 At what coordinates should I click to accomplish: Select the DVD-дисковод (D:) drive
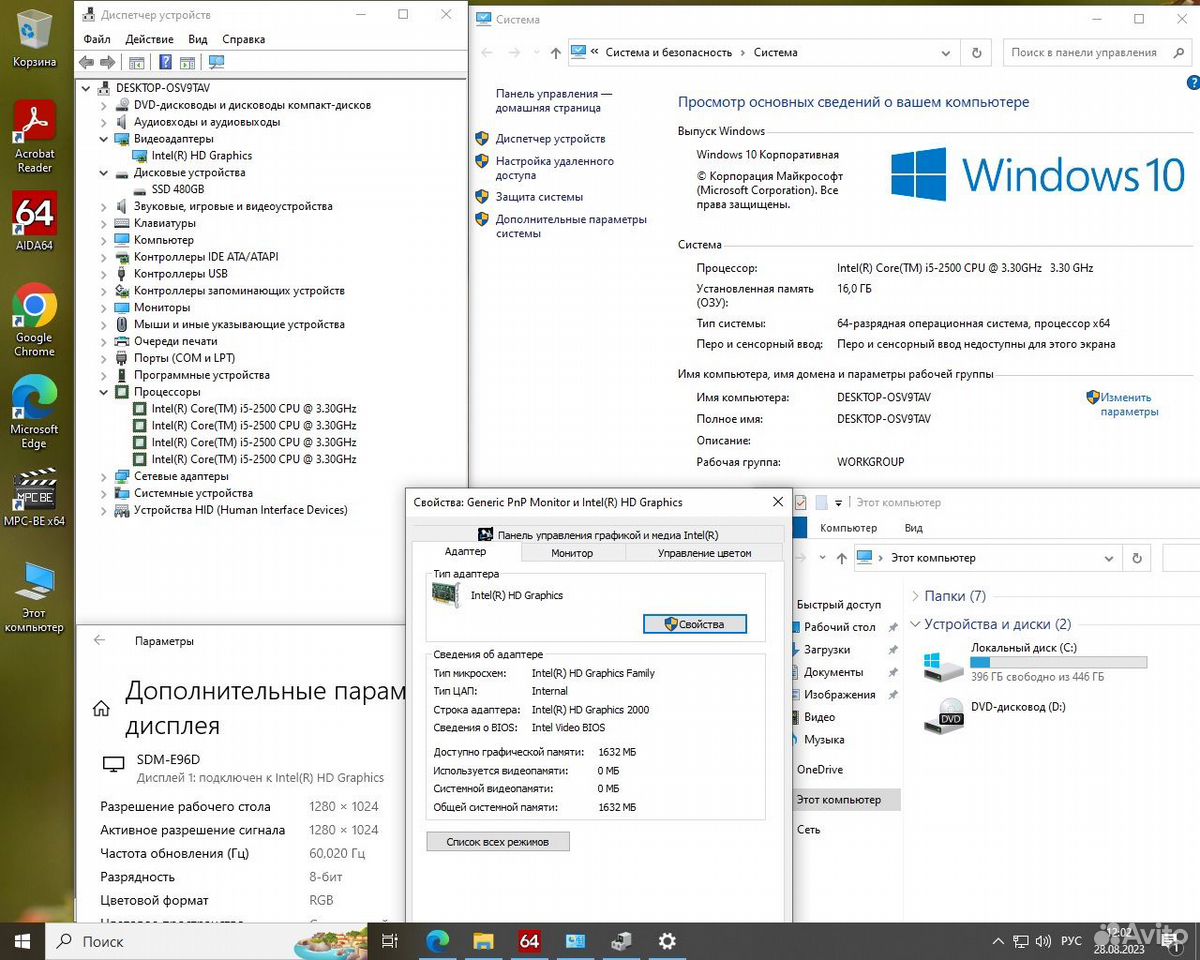tap(993, 714)
